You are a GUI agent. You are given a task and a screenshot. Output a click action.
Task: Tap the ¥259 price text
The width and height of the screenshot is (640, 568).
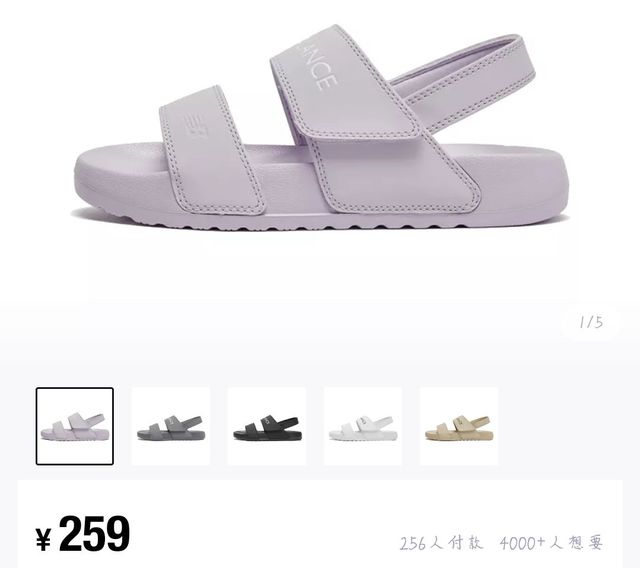(83, 534)
